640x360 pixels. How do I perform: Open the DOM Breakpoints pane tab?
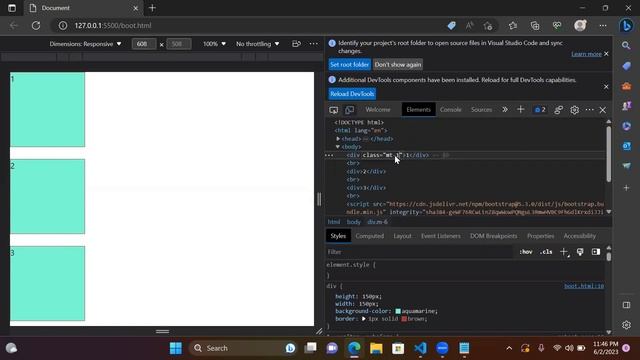coord(493,236)
